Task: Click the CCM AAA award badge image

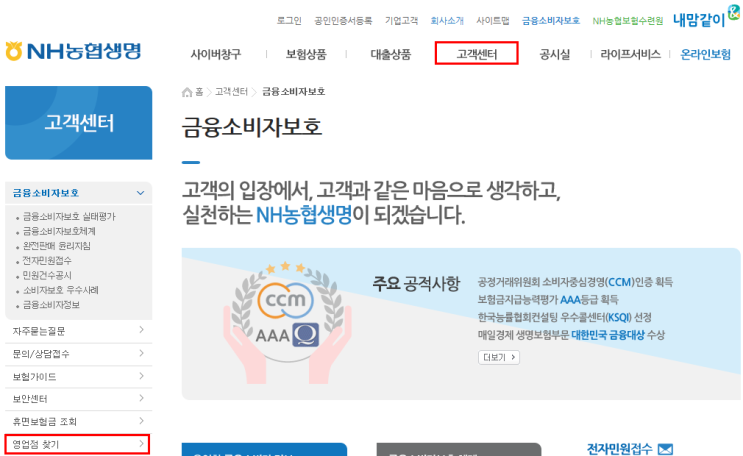Action: click(287, 322)
